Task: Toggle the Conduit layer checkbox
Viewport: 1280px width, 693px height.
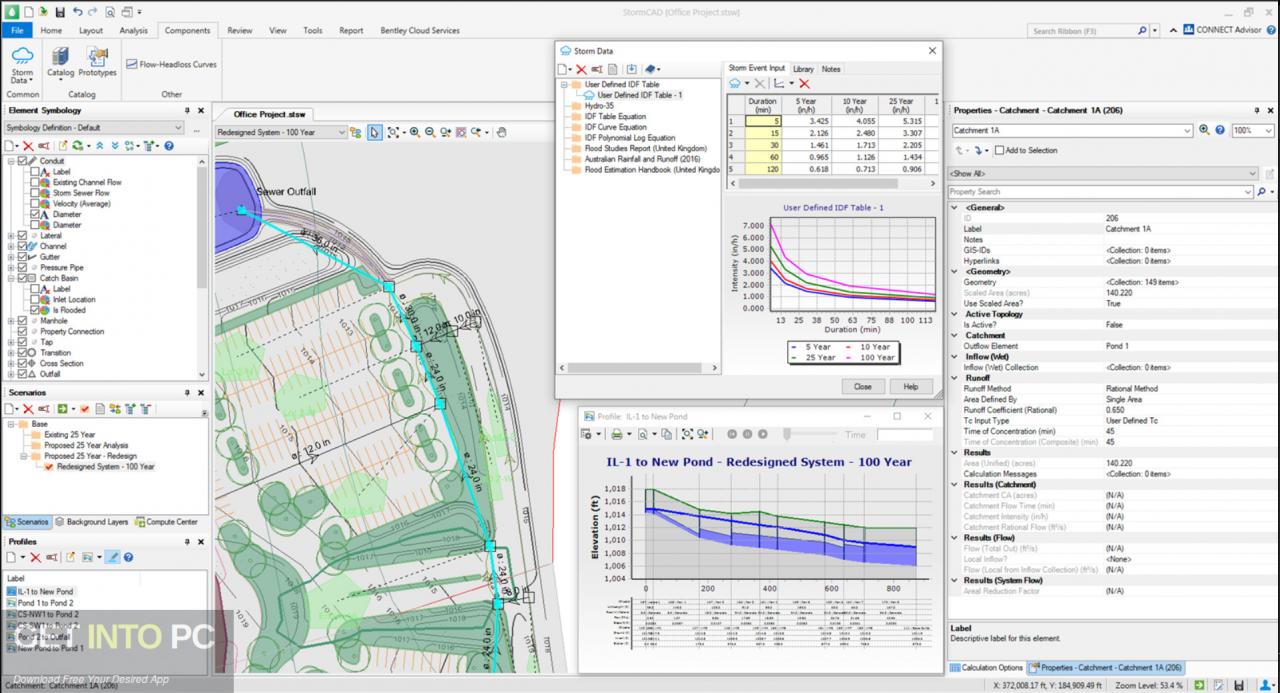Action: [23, 161]
